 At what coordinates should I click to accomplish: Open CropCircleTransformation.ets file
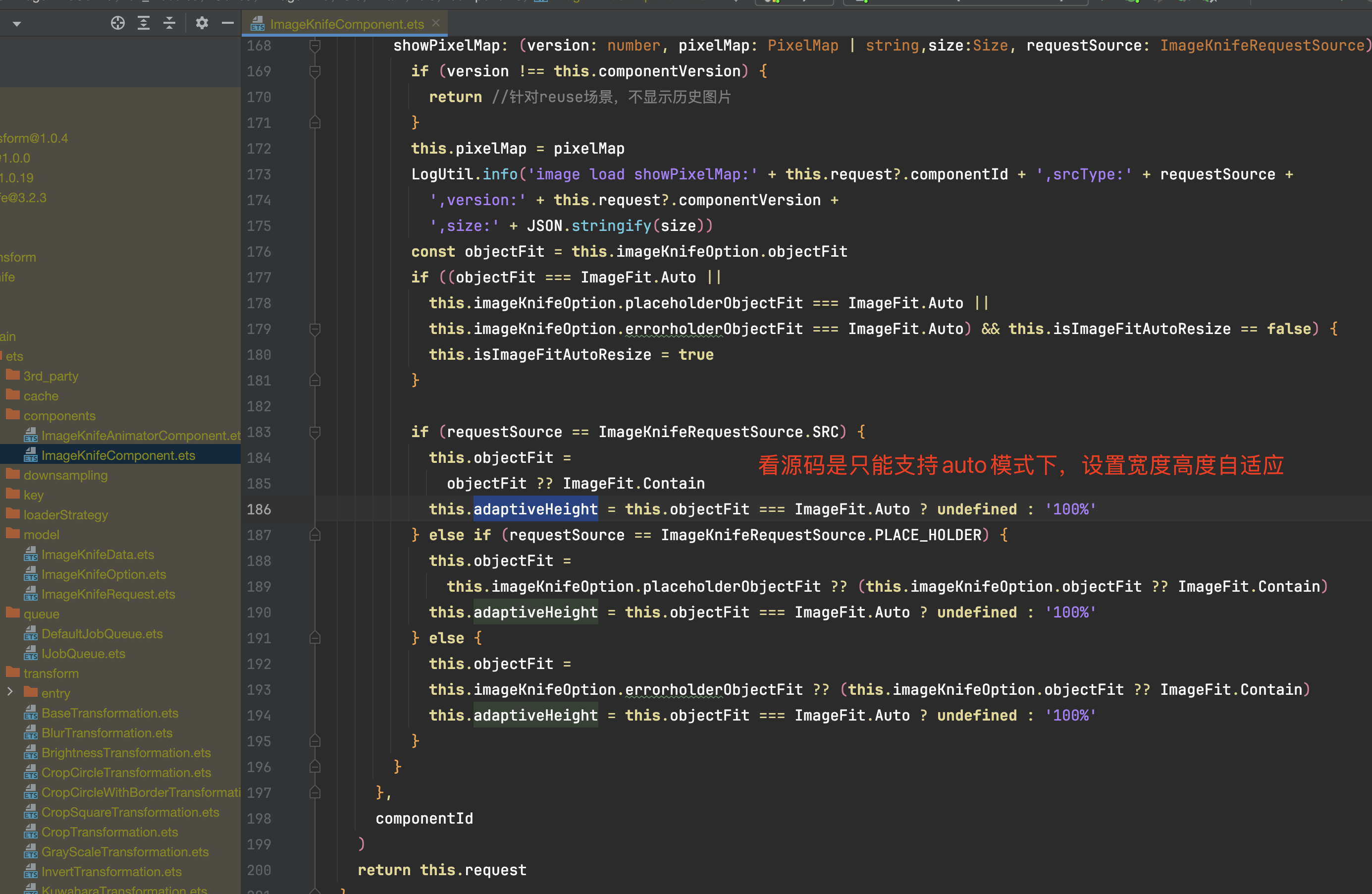117,772
